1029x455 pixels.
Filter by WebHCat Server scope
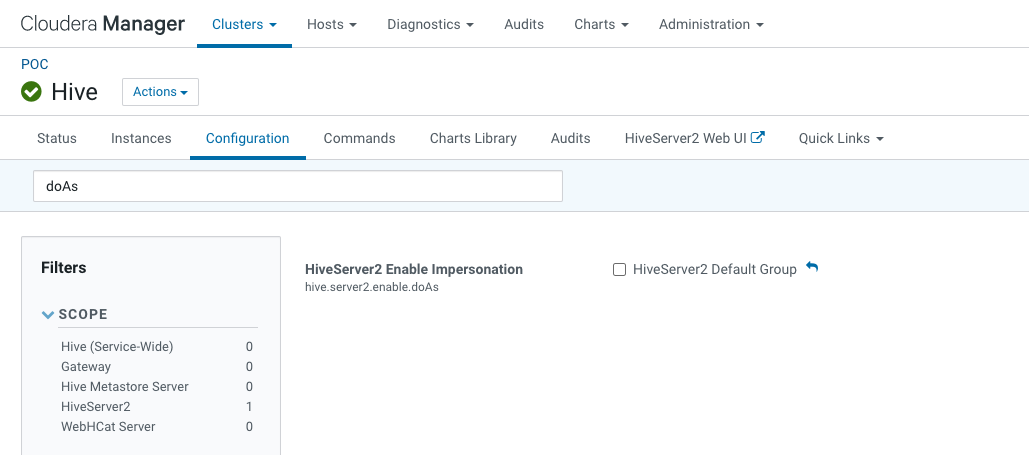(108, 427)
